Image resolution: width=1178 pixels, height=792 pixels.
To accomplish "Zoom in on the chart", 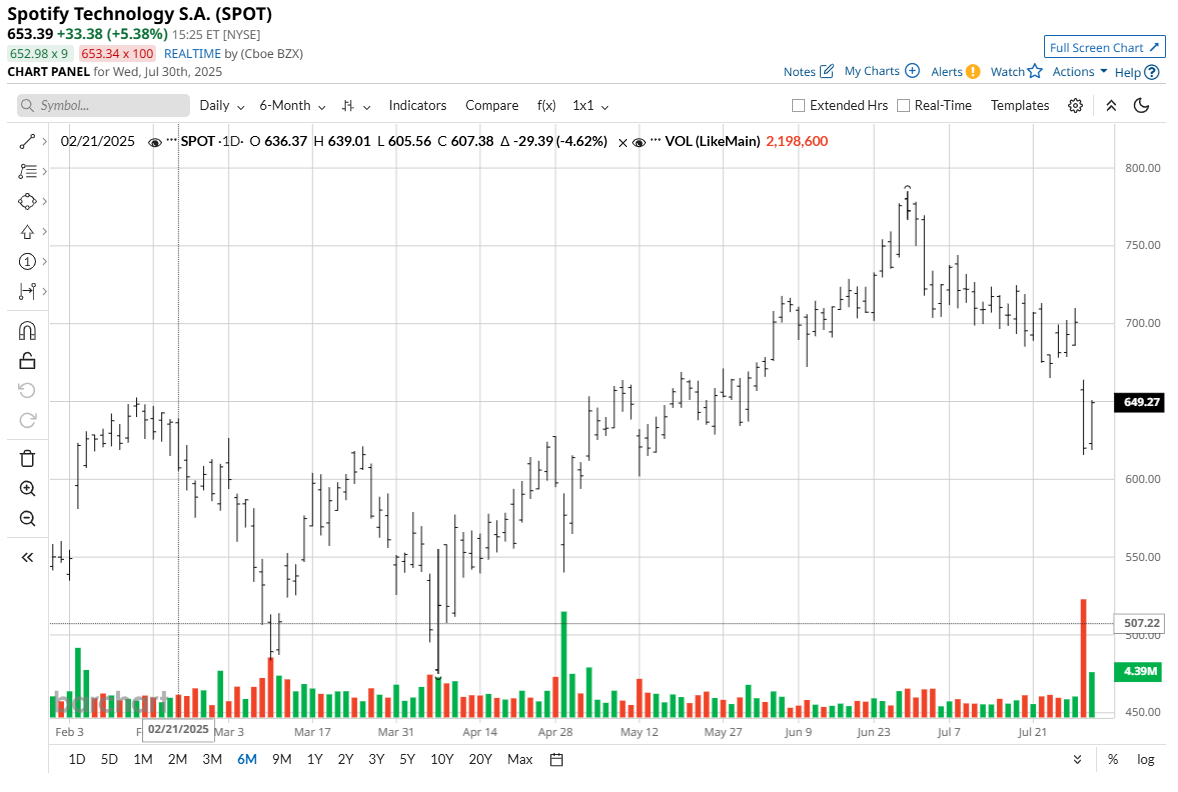I will 27,488.
